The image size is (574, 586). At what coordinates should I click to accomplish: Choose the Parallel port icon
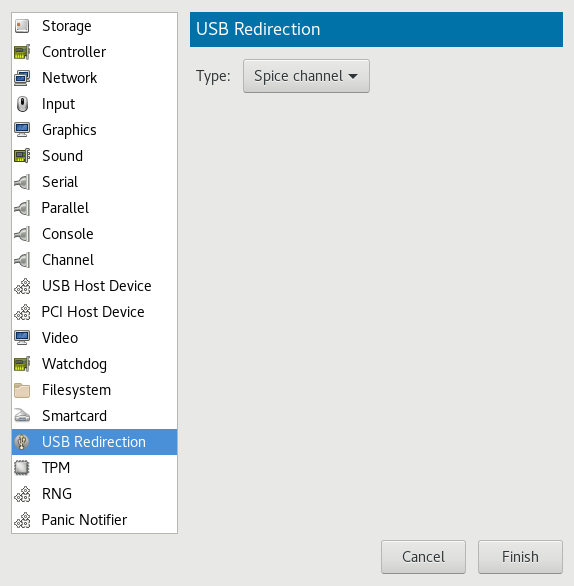pos(22,208)
